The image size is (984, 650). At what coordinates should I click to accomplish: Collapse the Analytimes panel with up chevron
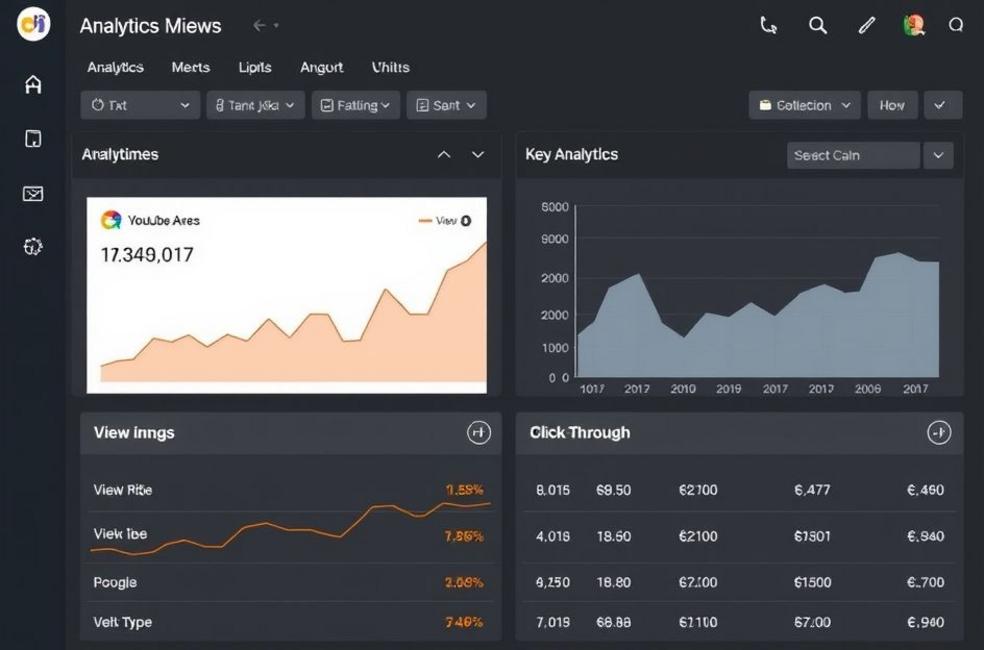(x=444, y=155)
